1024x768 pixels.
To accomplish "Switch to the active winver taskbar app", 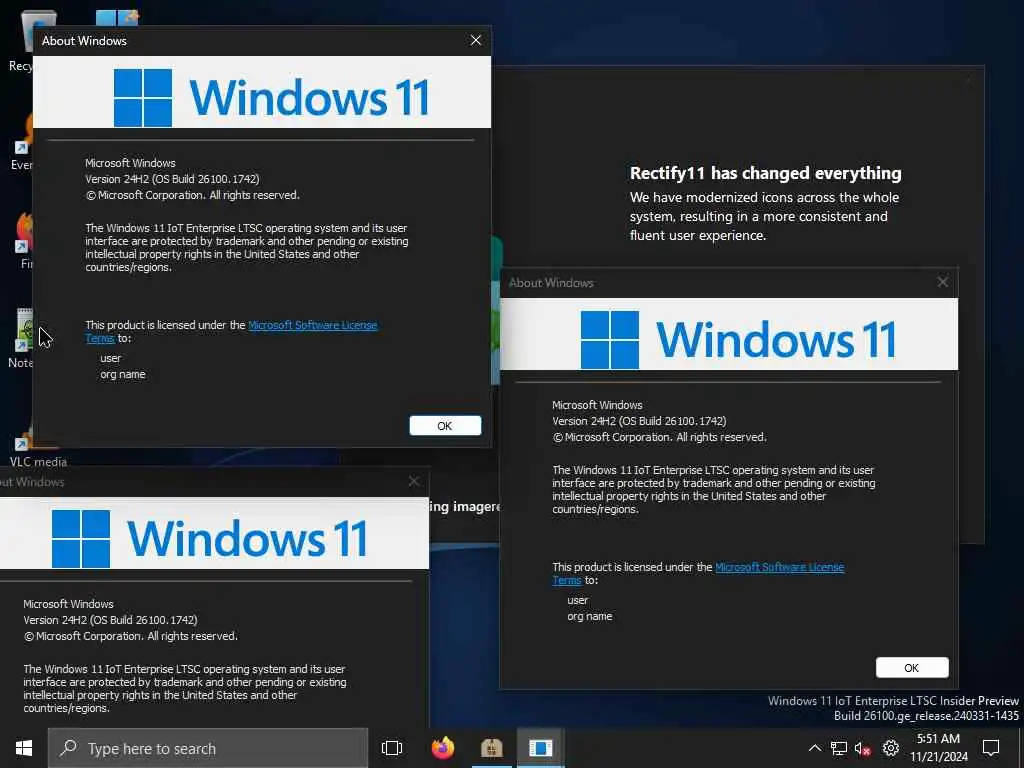I will [x=541, y=748].
